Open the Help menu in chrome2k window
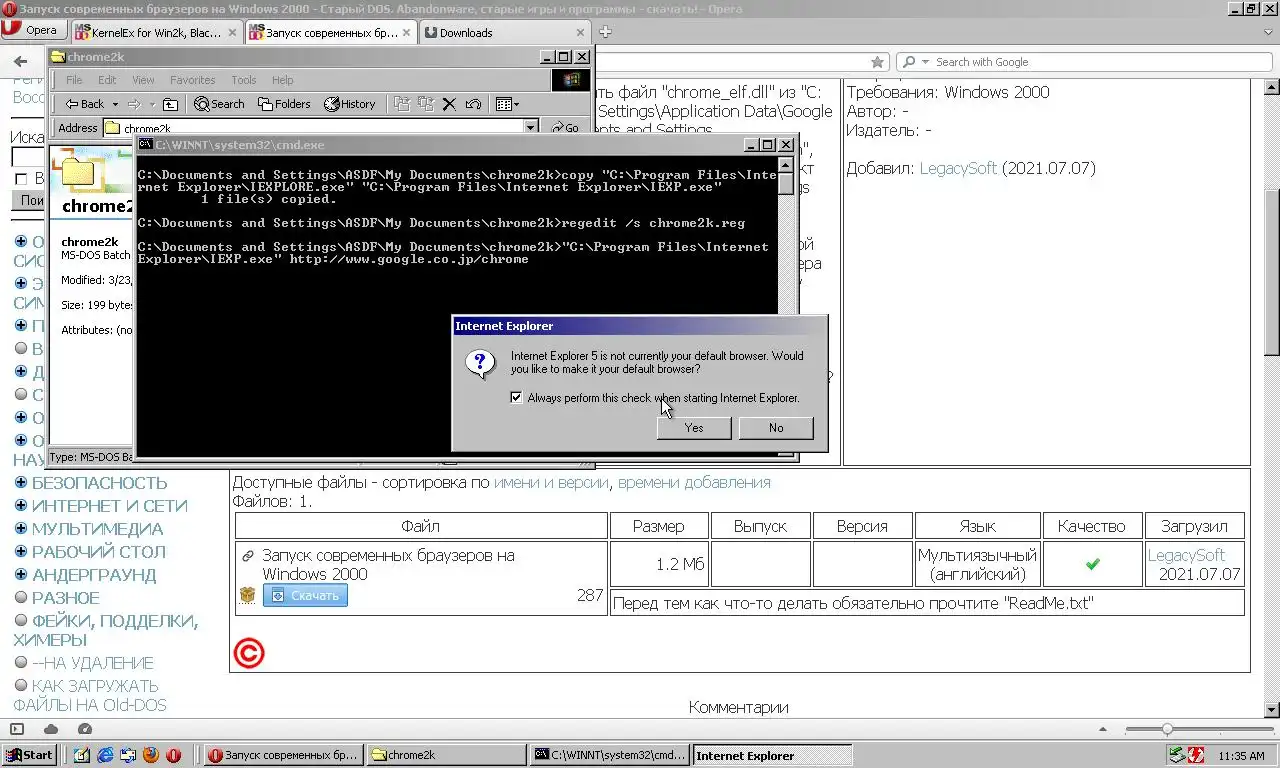The image size is (1280, 768). 283,80
